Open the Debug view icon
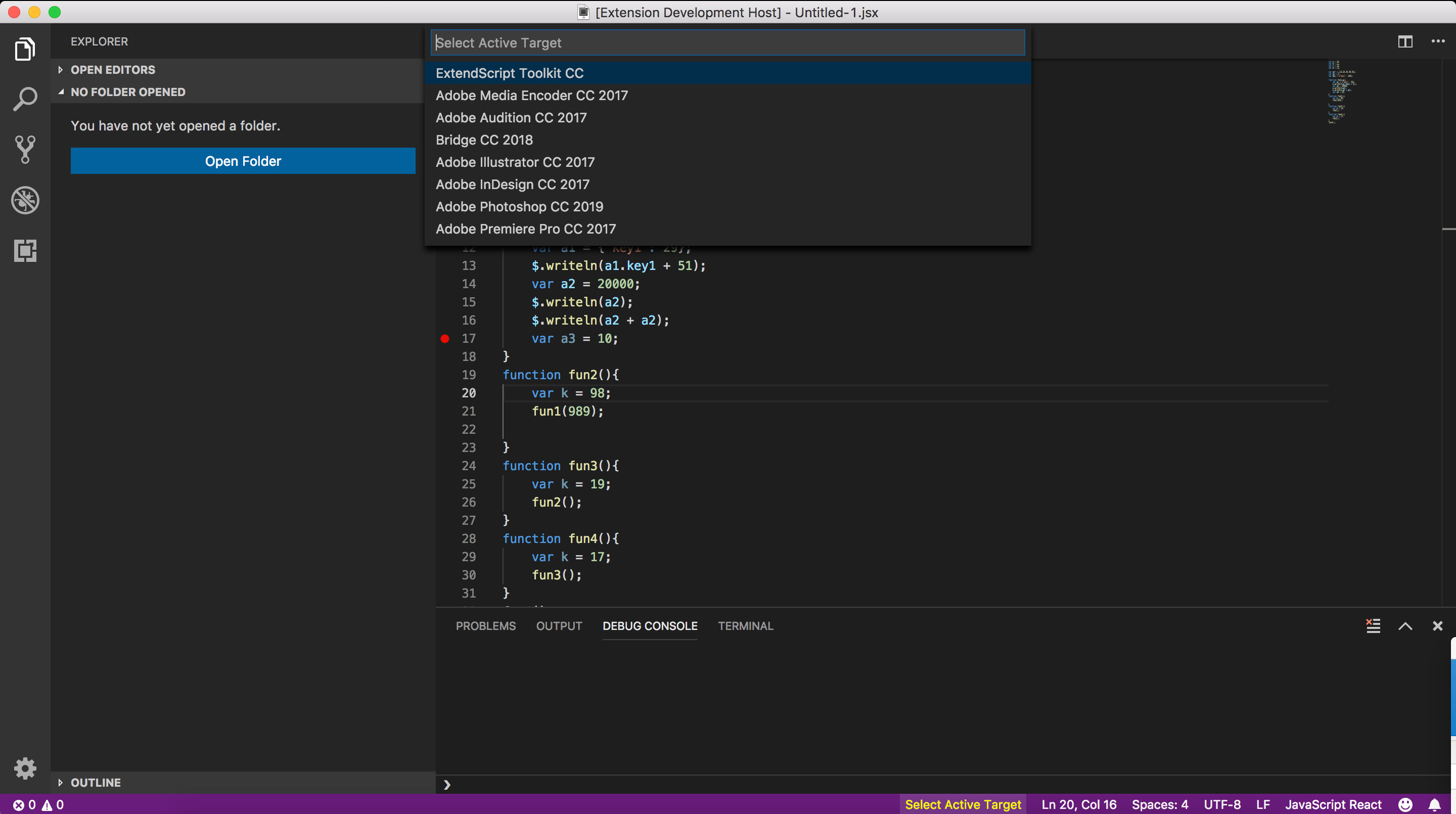Image resolution: width=1456 pixels, height=814 pixels. (x=25, y=200)
